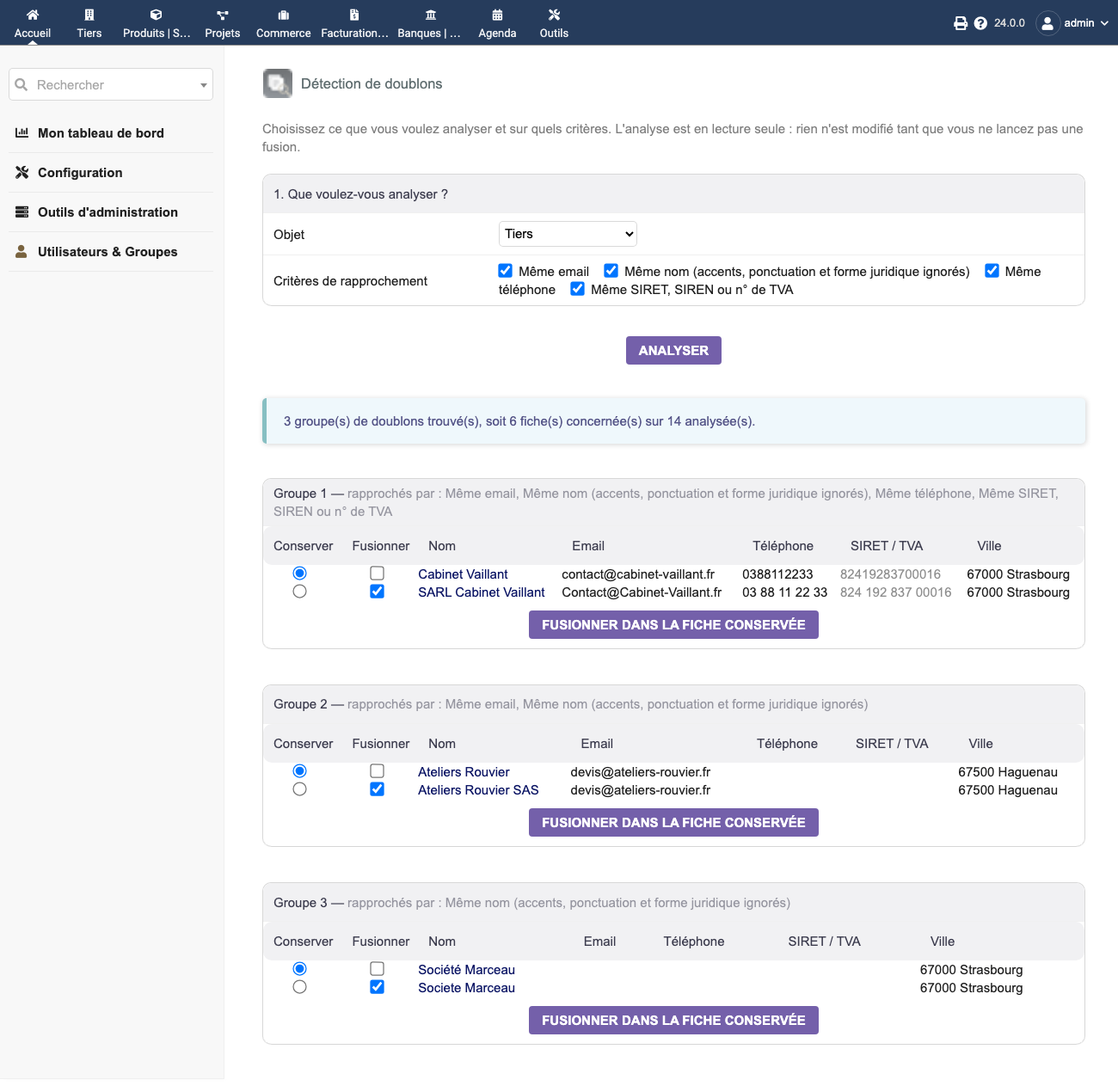Open the Ateliers Rouvier SAS link
Screen dimensions: 1118x1092
(x=478, y=790)
